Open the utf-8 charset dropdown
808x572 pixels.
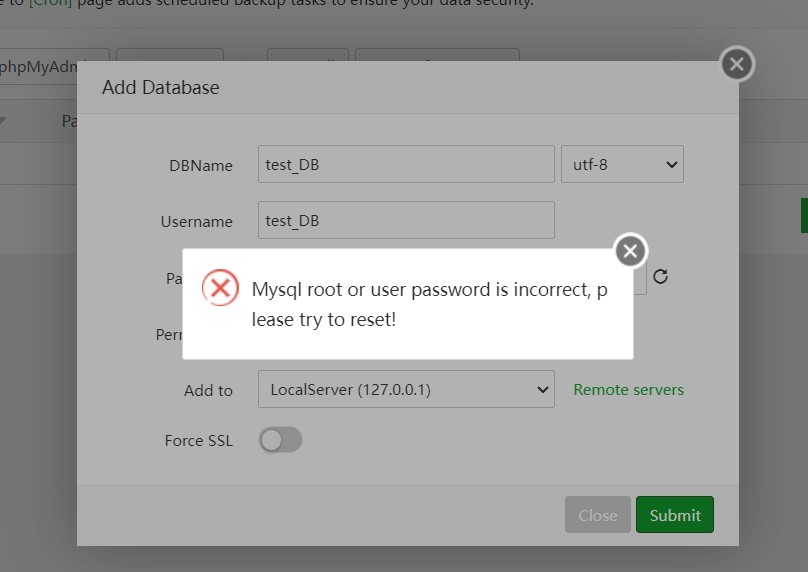point(622,164)
